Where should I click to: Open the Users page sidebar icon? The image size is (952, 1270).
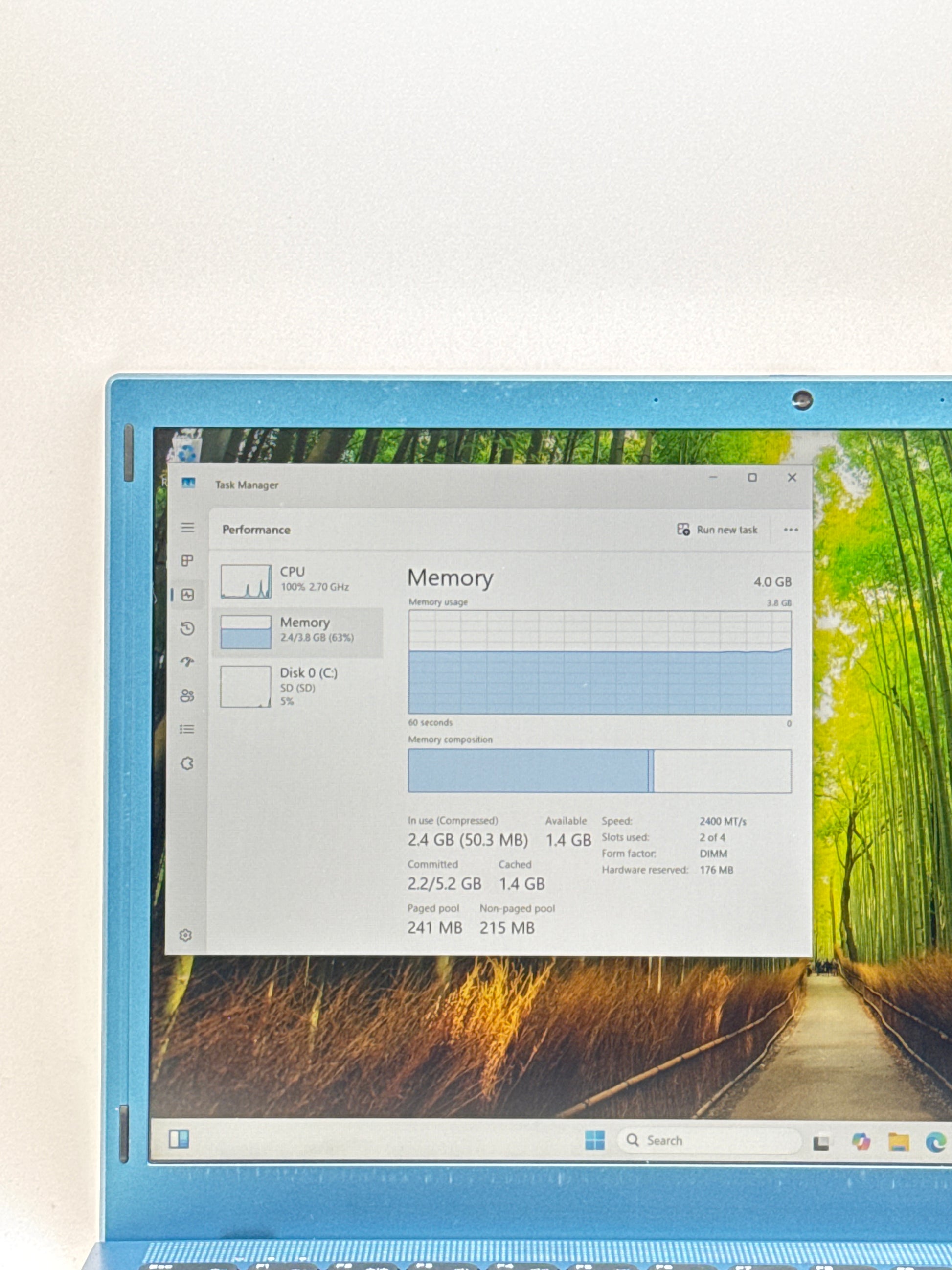click(187, 695)
